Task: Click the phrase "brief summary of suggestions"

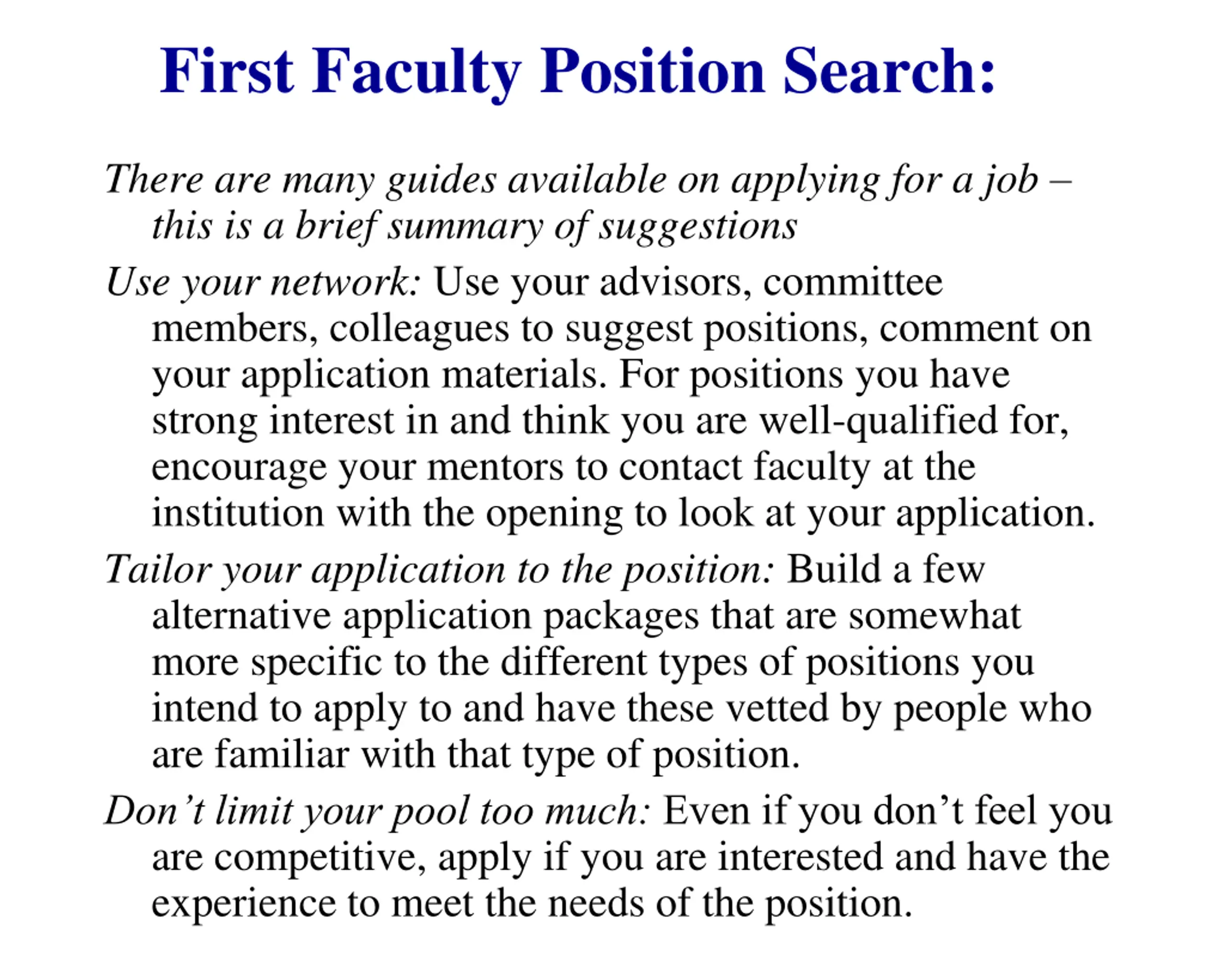Action: [x=546, y=227]
